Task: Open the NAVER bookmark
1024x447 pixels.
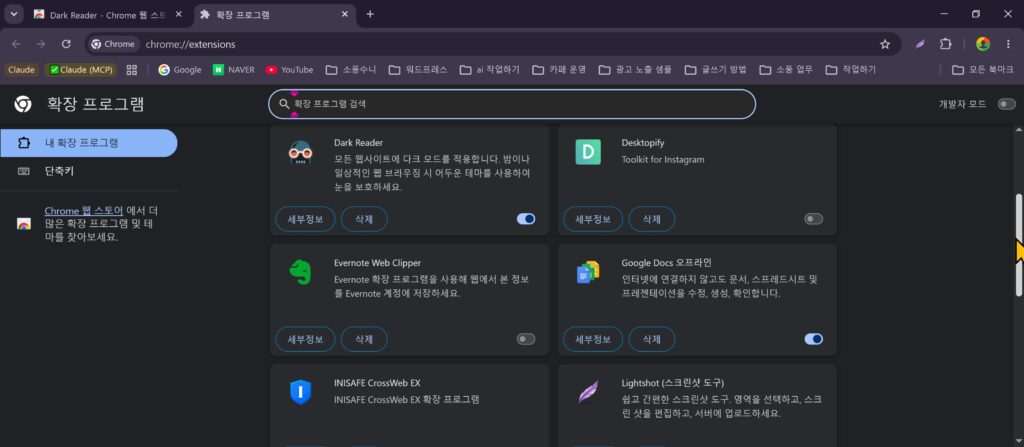Action: coord(233,69)
